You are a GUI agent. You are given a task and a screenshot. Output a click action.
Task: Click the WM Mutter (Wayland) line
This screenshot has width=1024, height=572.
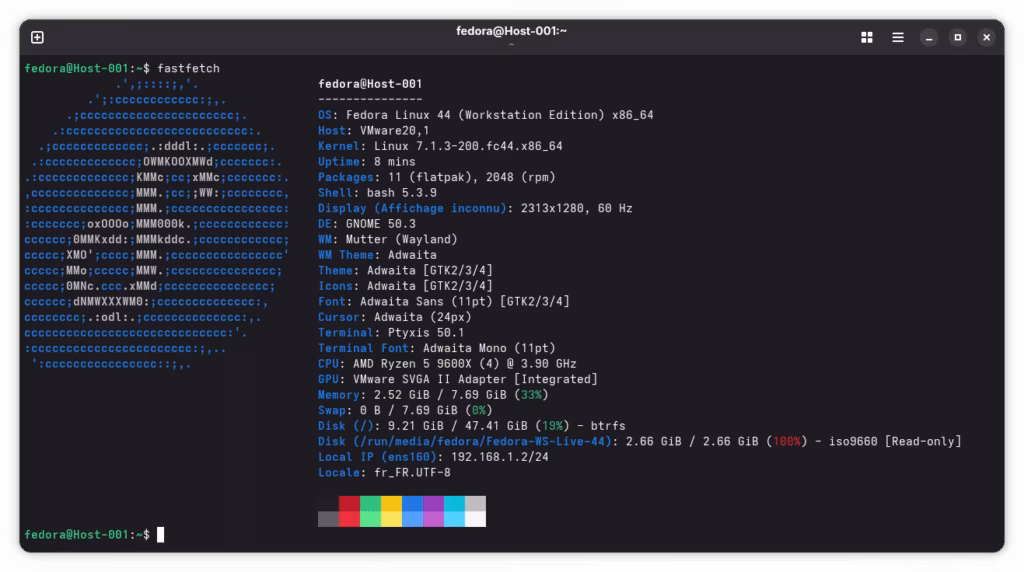tap(388, 239)
